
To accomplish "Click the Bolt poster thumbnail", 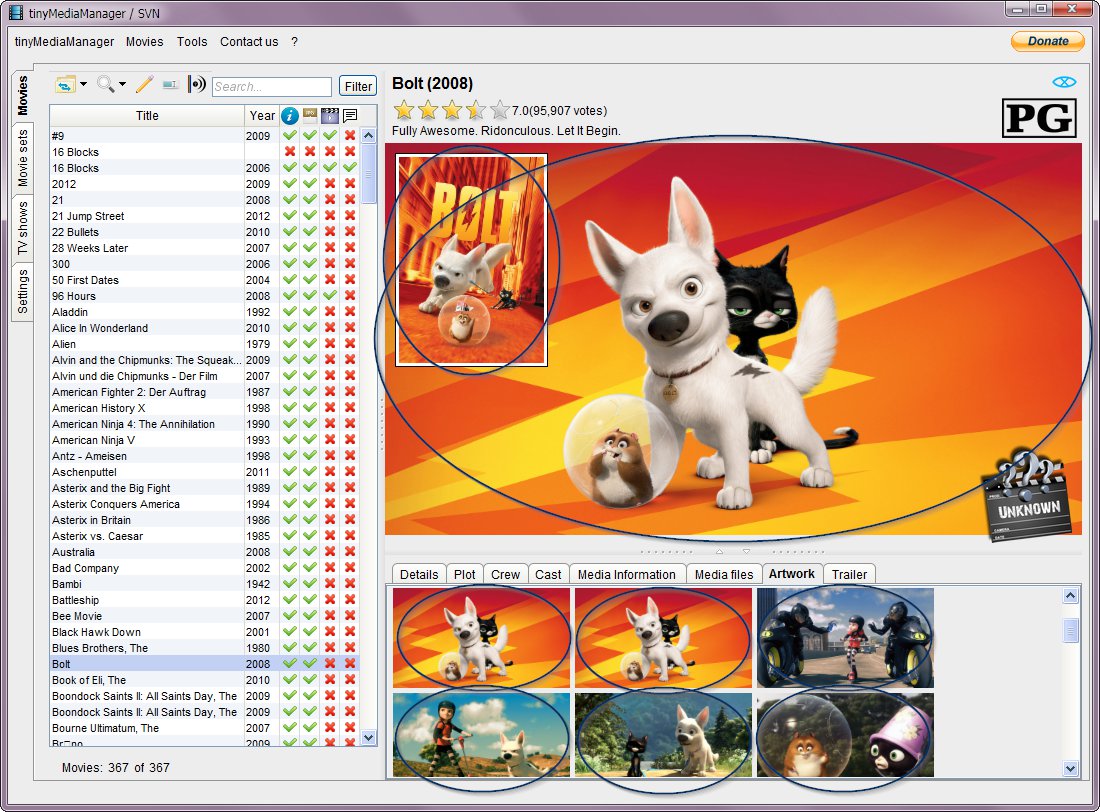I will (471, 260).
